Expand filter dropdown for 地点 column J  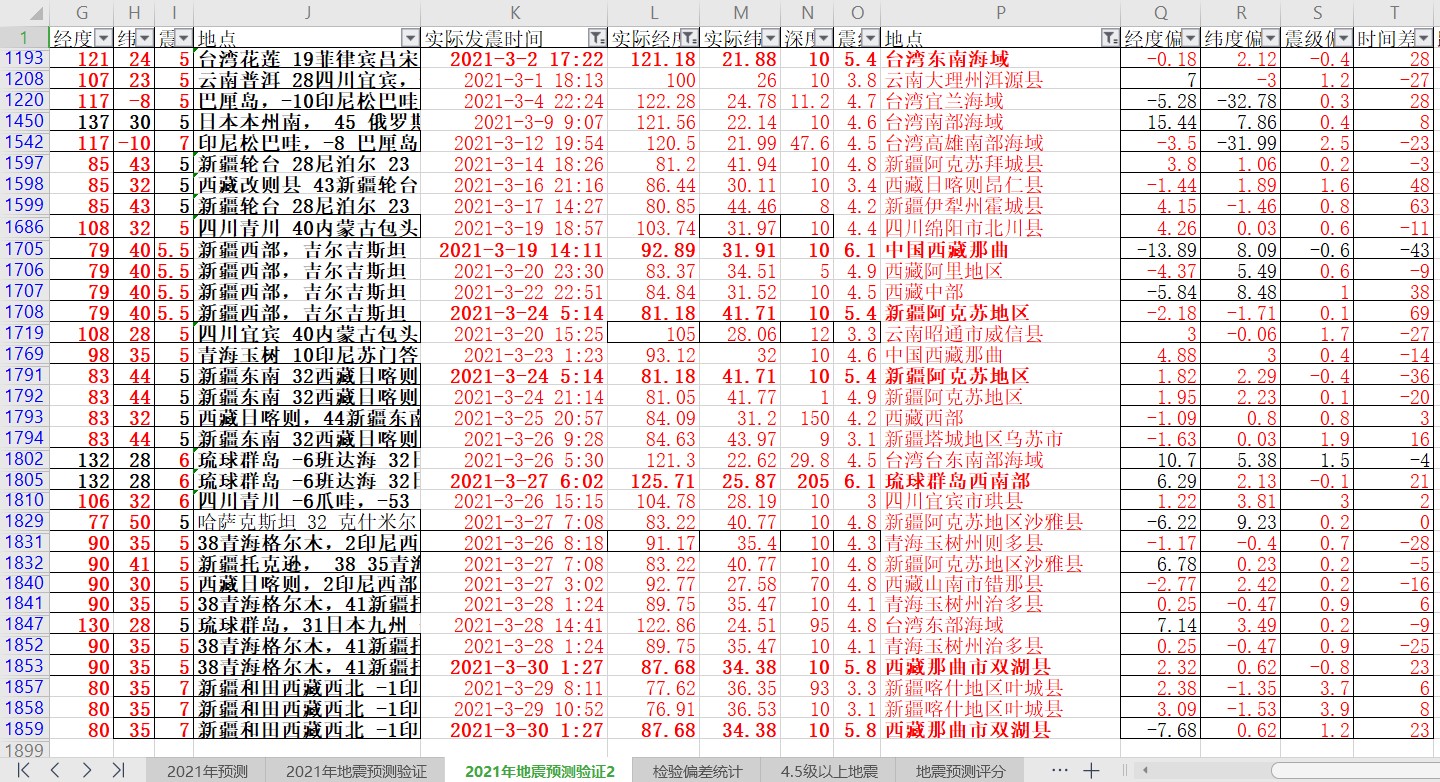[x=409, y=38]
